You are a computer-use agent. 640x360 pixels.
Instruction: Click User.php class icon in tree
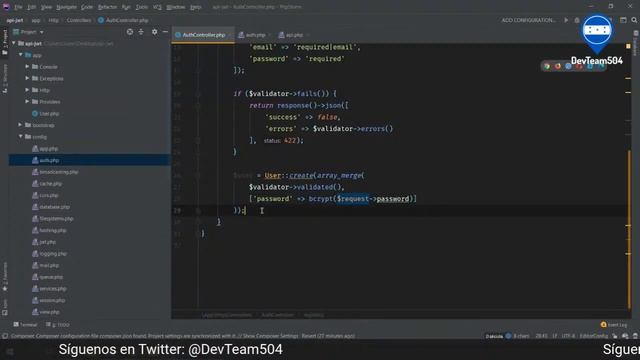[35, 113]
